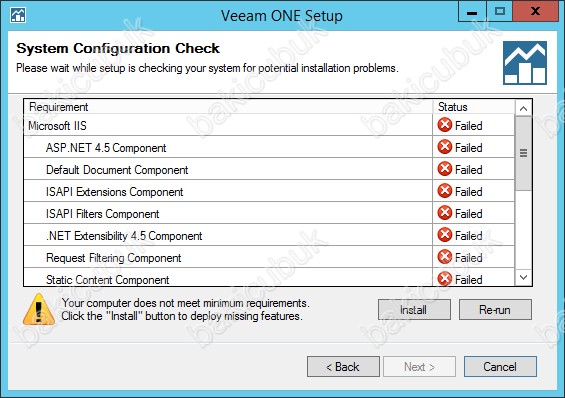Image resolution: width=565 pixels, height=398 pixels.
Task: Click Install to deploy missing features
Action: (x=414, y=310)
